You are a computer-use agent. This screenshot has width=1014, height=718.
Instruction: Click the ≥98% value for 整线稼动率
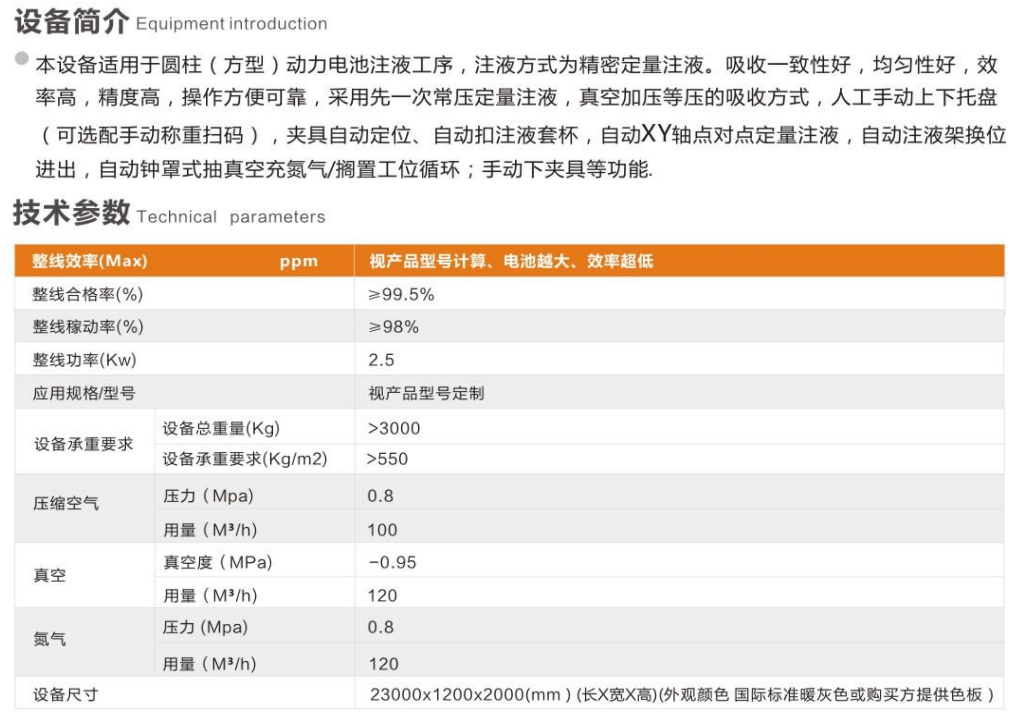pyautogui.click(x=393, y=327)
